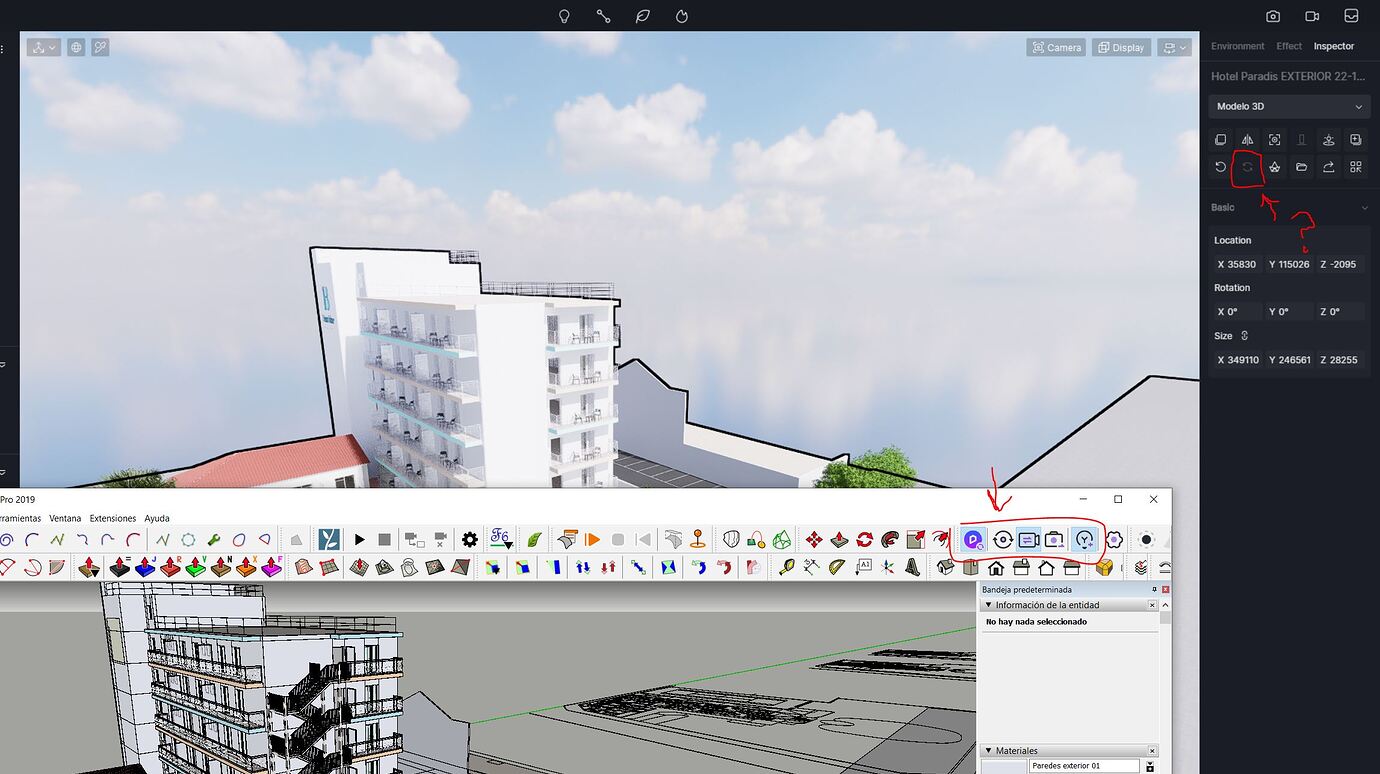
Task: Click the Paredes exterior 01 material name field
Action: coord(1085,766)
